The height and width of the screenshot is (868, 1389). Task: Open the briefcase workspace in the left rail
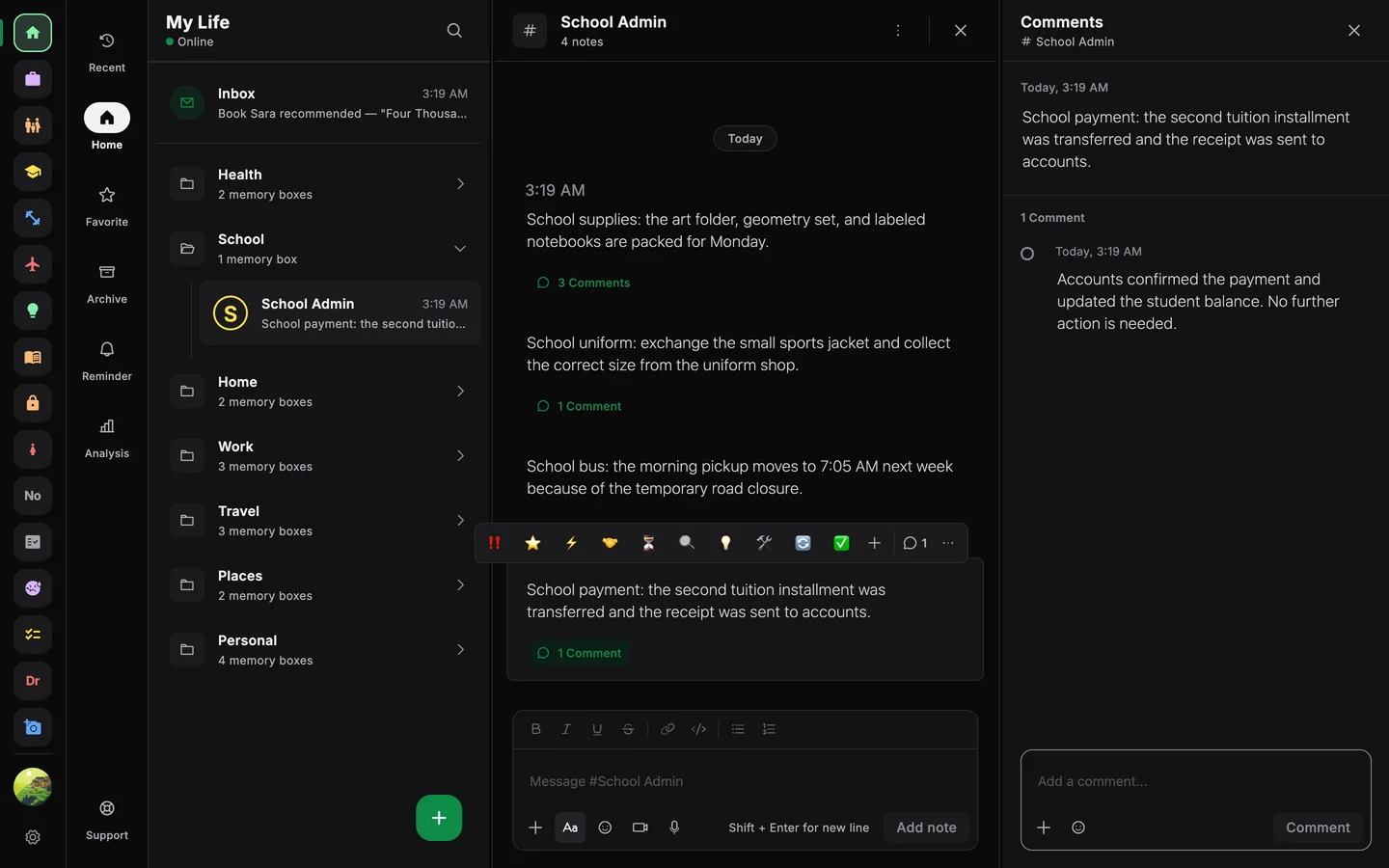pos(33,79)
